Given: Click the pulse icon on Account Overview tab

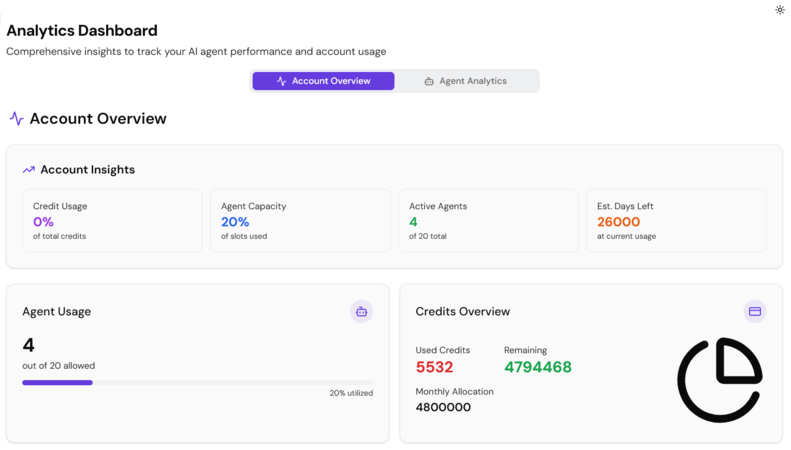Looking at the screenshot, I should 281,81.
